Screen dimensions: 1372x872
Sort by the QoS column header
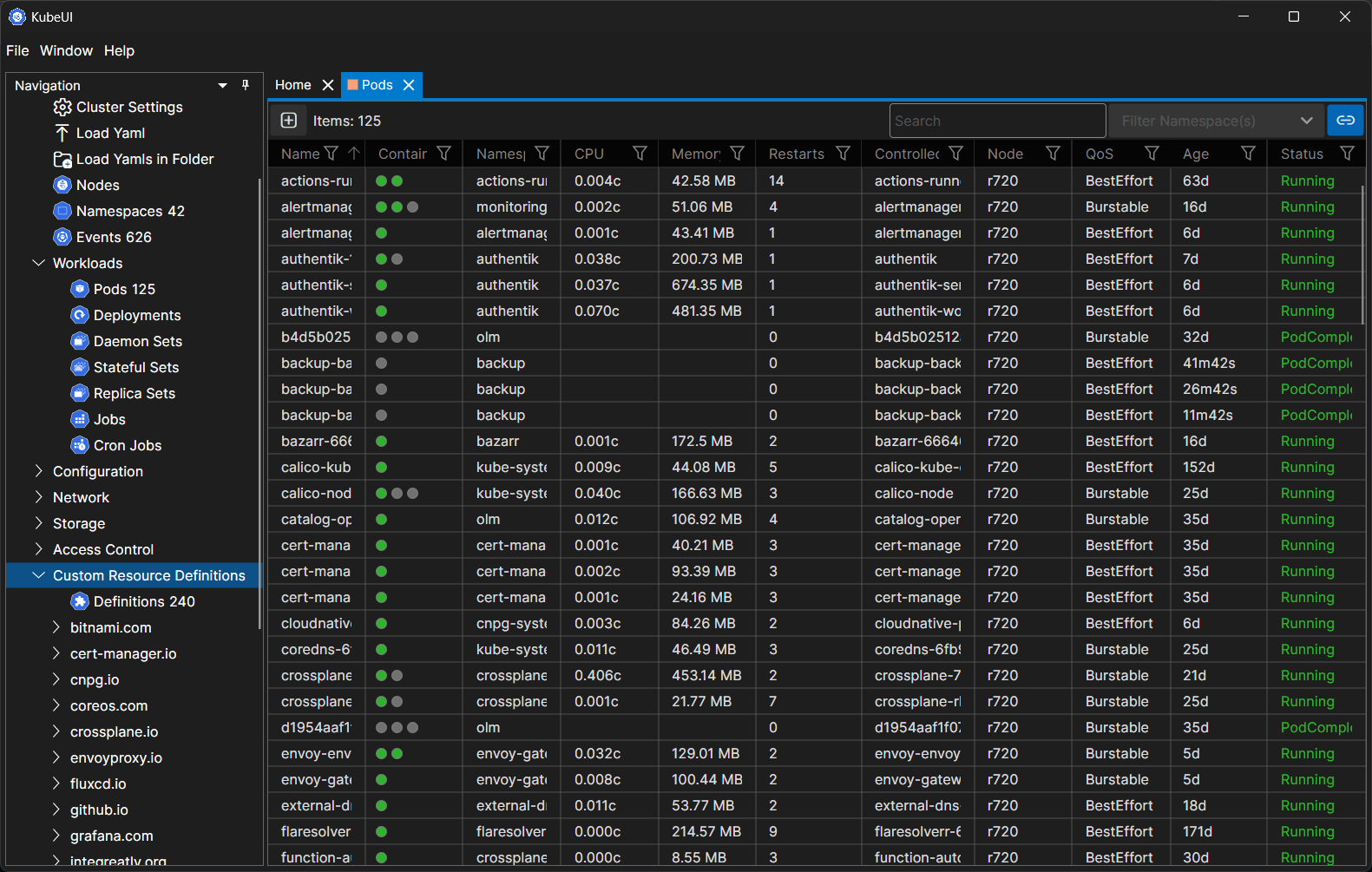pos(1099,154)
